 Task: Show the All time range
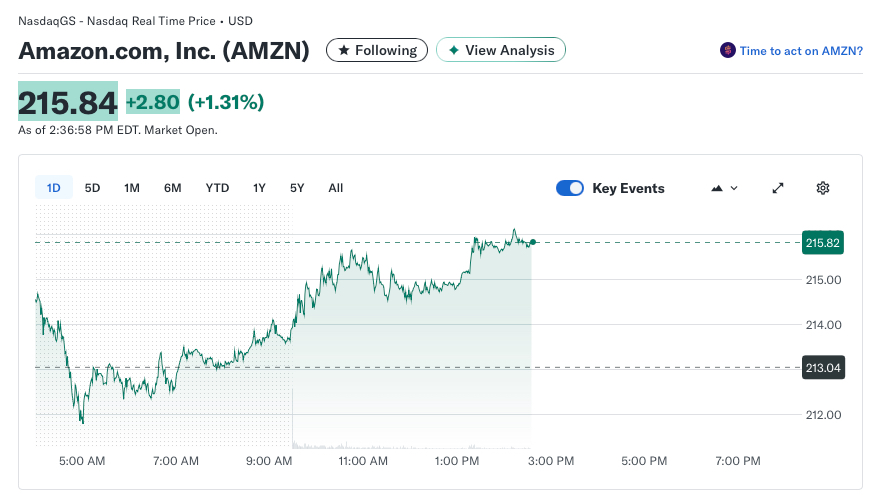pos(336,188)
